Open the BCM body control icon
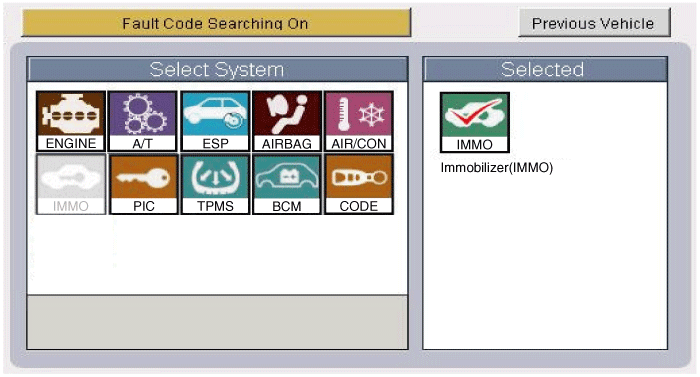This screenshot has height=377, width=700. pos(287,184)
